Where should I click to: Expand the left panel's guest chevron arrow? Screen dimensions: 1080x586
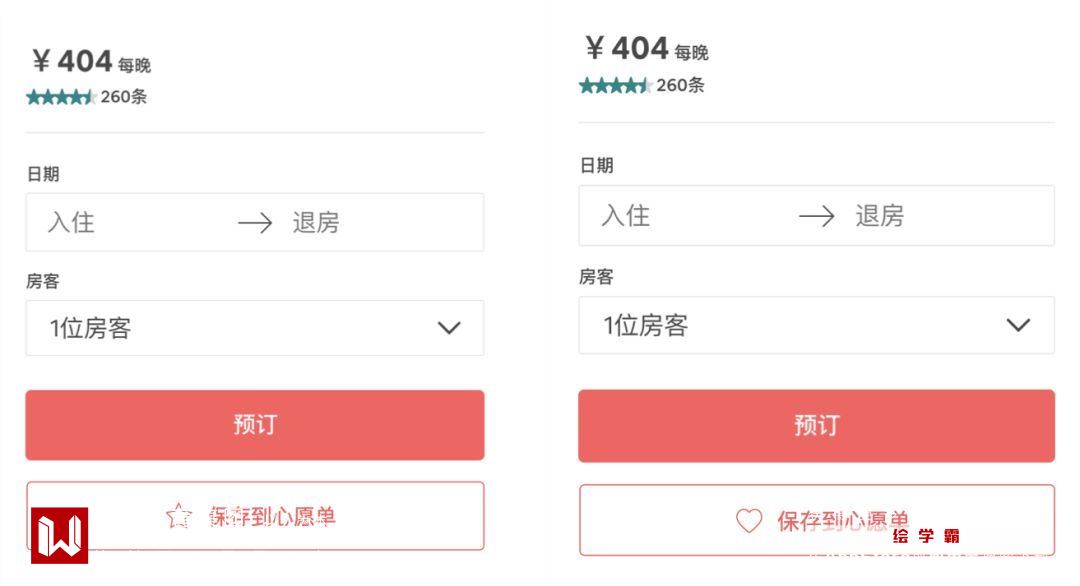coord(449,328)
